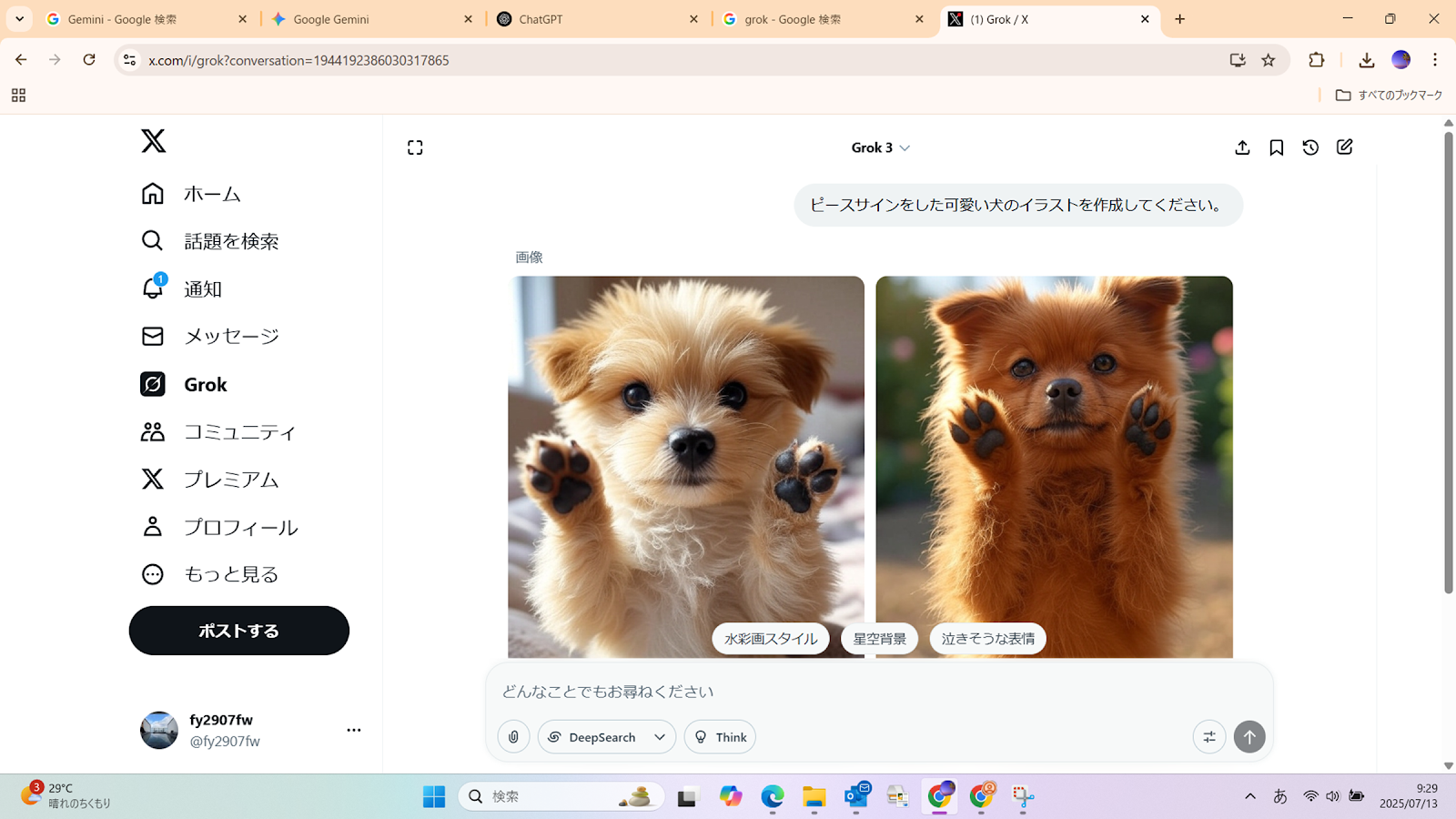Bookmark this page with star icon

click(1269, 60)
